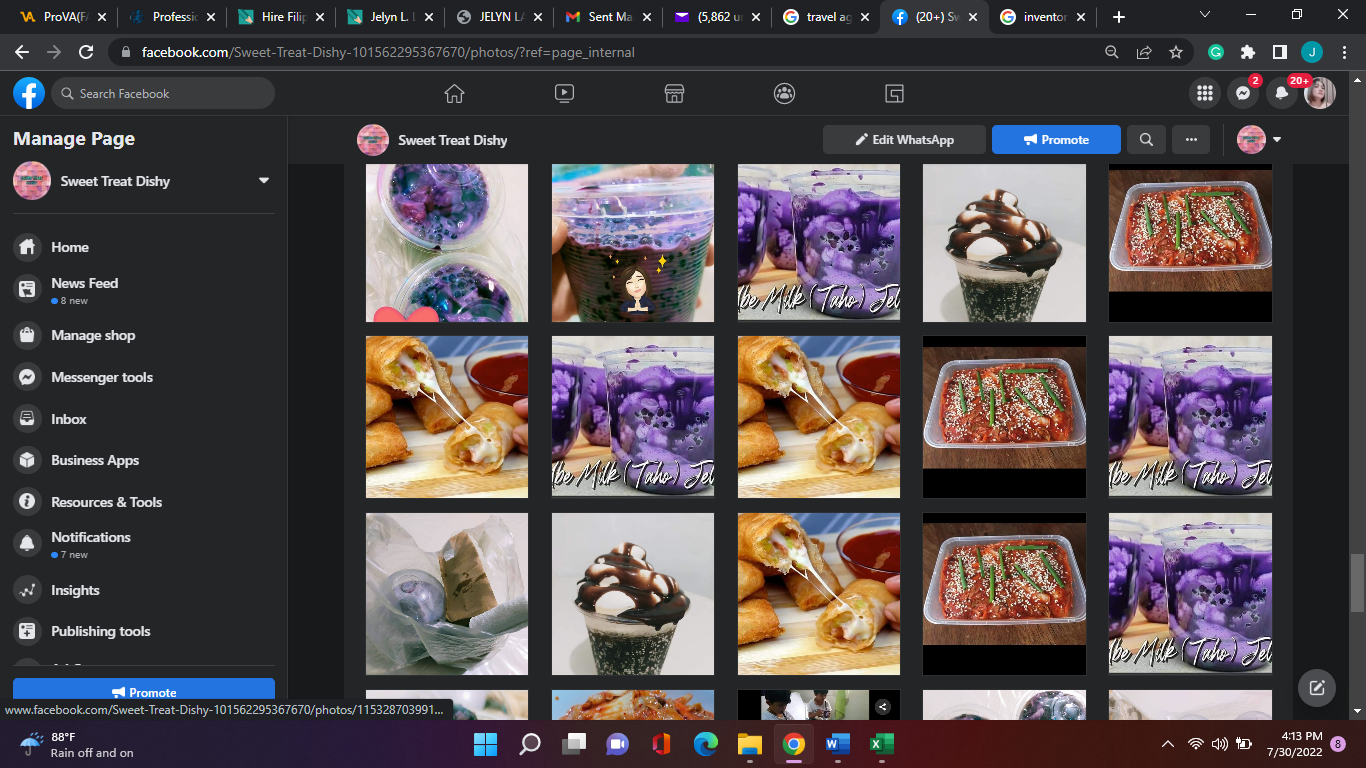This screenshot has width=1366, height=768.
Task: Click the floating compose message icon
Action: pyautogui.click(x=1317, y=687)
